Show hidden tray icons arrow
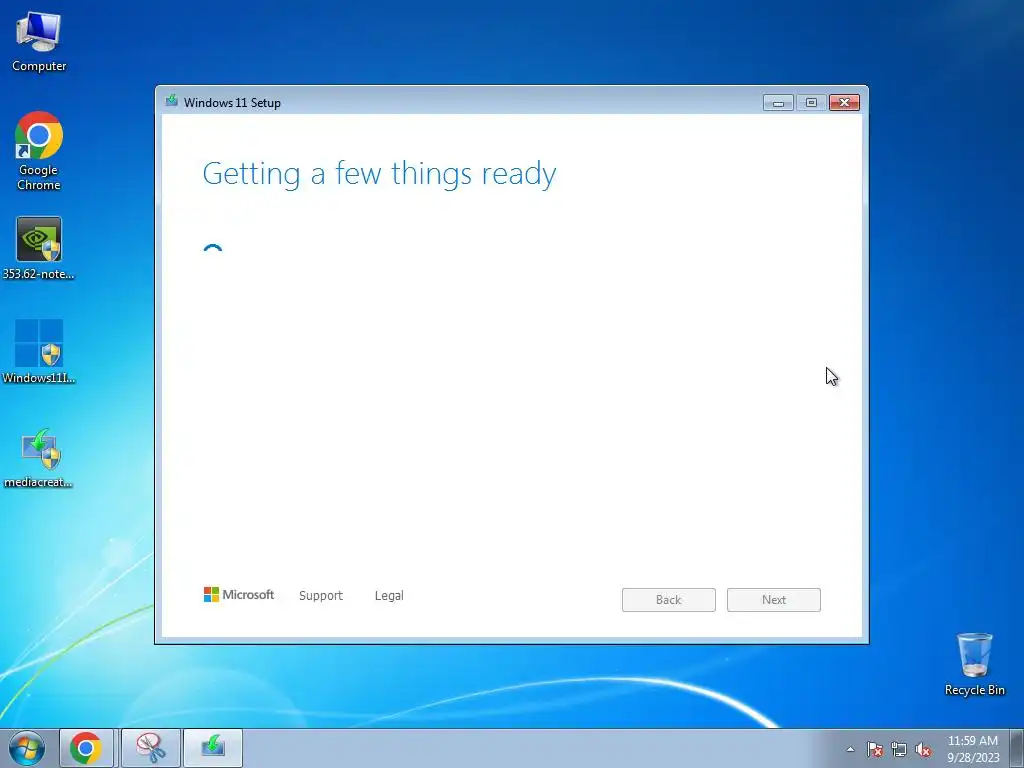 (x=850, y=749)
